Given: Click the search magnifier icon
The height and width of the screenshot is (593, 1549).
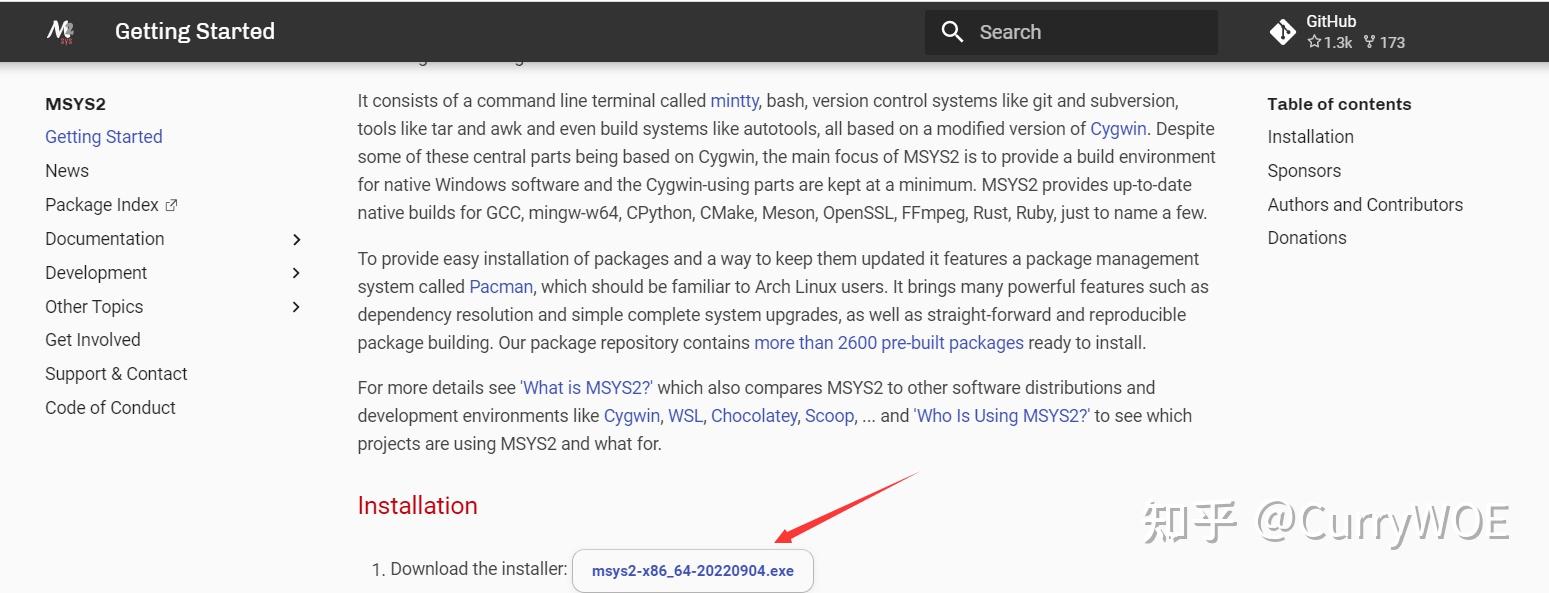Looking at the screenshot, I should point(952,32).
